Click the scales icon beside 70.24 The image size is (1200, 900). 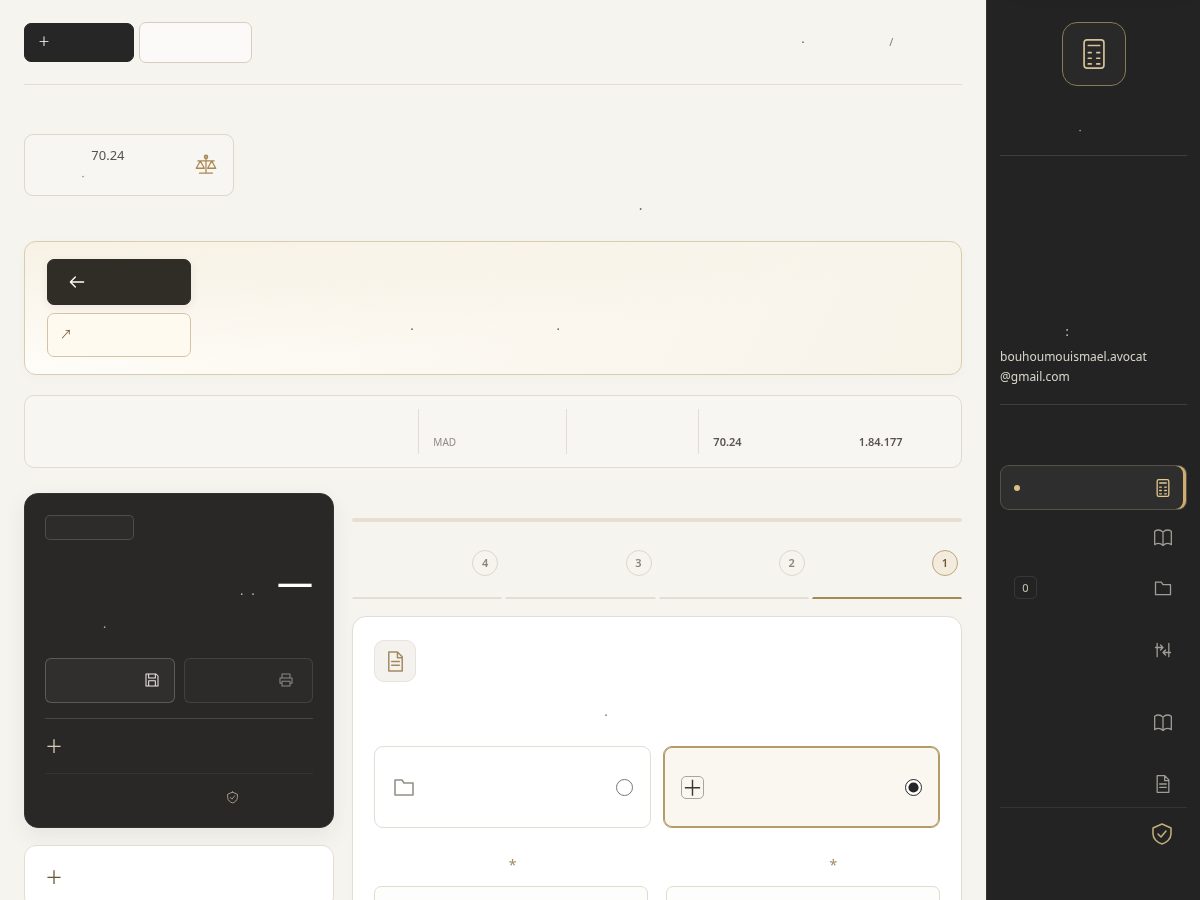coord(206,165)
